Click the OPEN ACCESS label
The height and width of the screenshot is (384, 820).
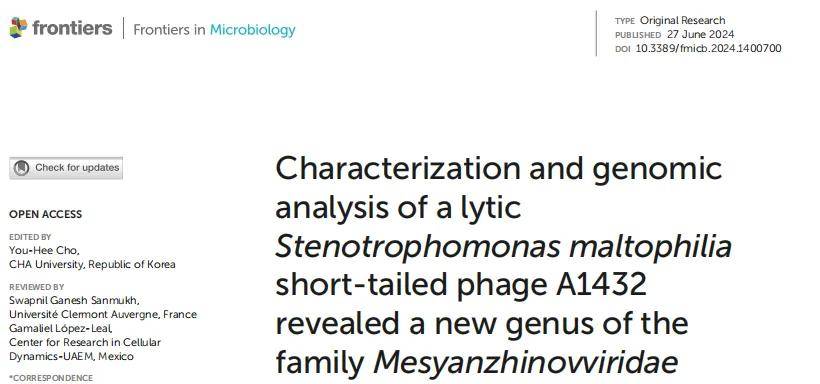tap(45, 214)
